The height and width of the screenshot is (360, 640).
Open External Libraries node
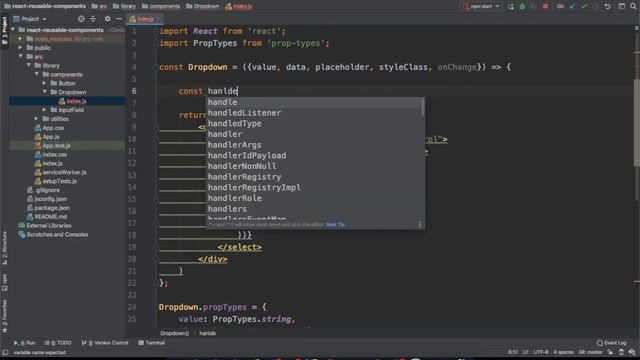coord(45,226)
